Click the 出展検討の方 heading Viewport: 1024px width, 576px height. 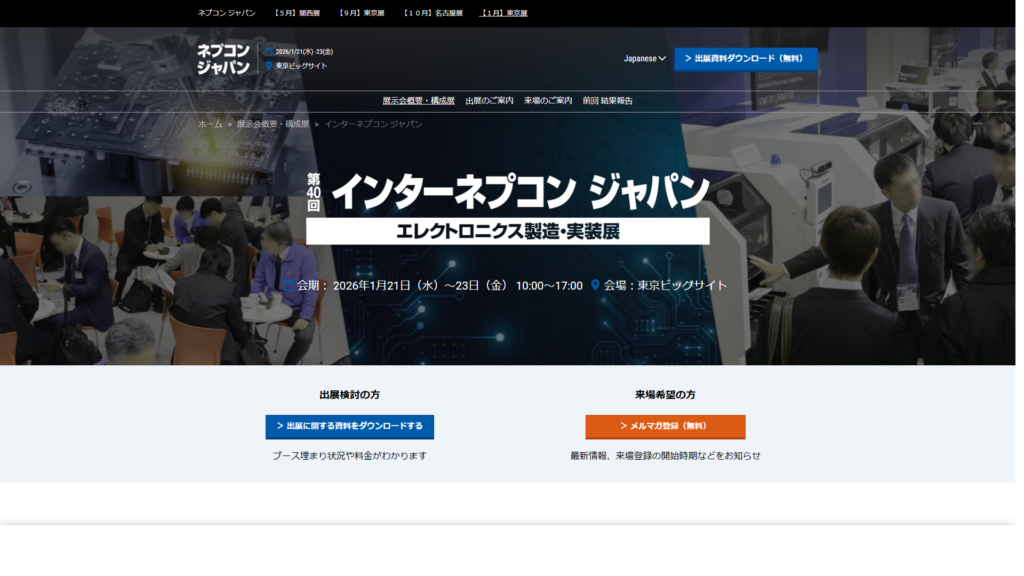pos(349,395)
